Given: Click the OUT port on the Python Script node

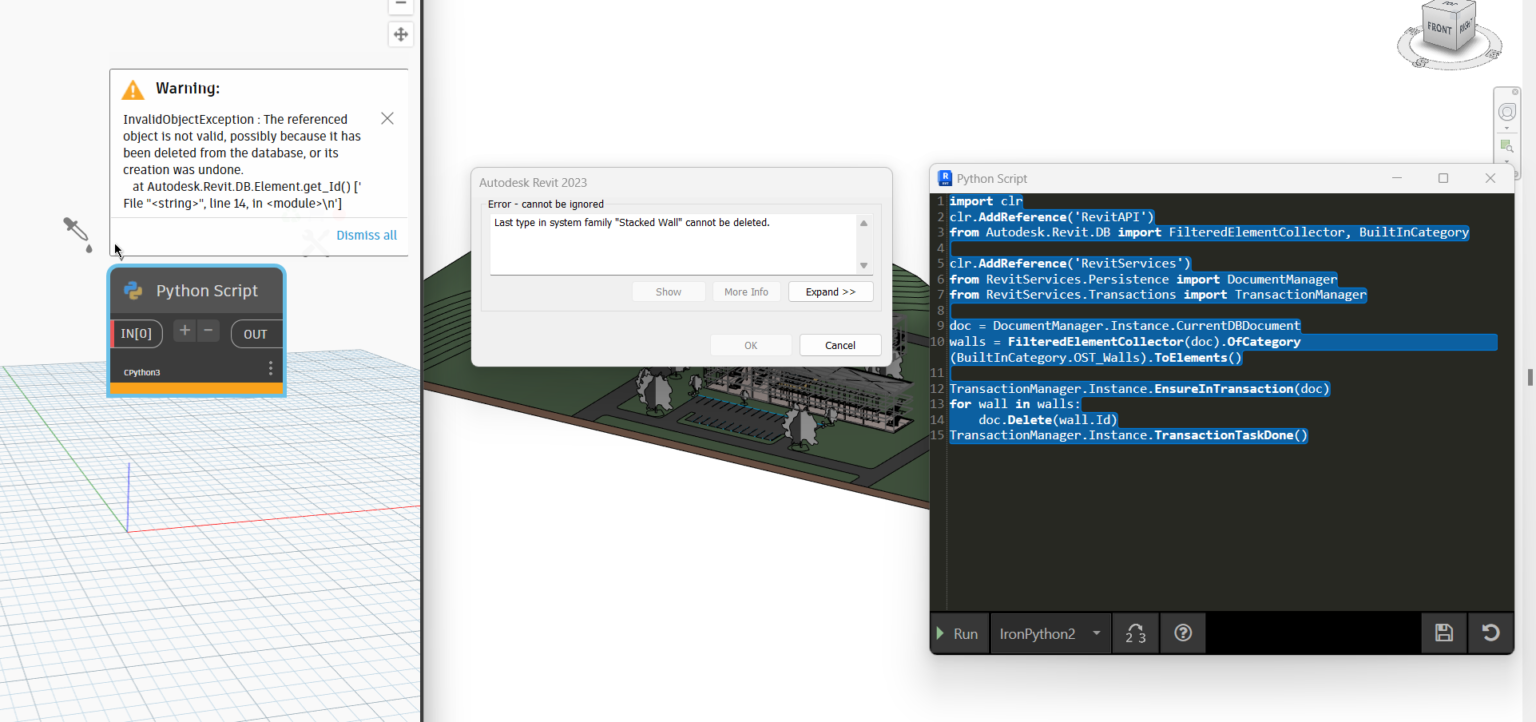Looking at the screenshot, I should coord(255,333).
